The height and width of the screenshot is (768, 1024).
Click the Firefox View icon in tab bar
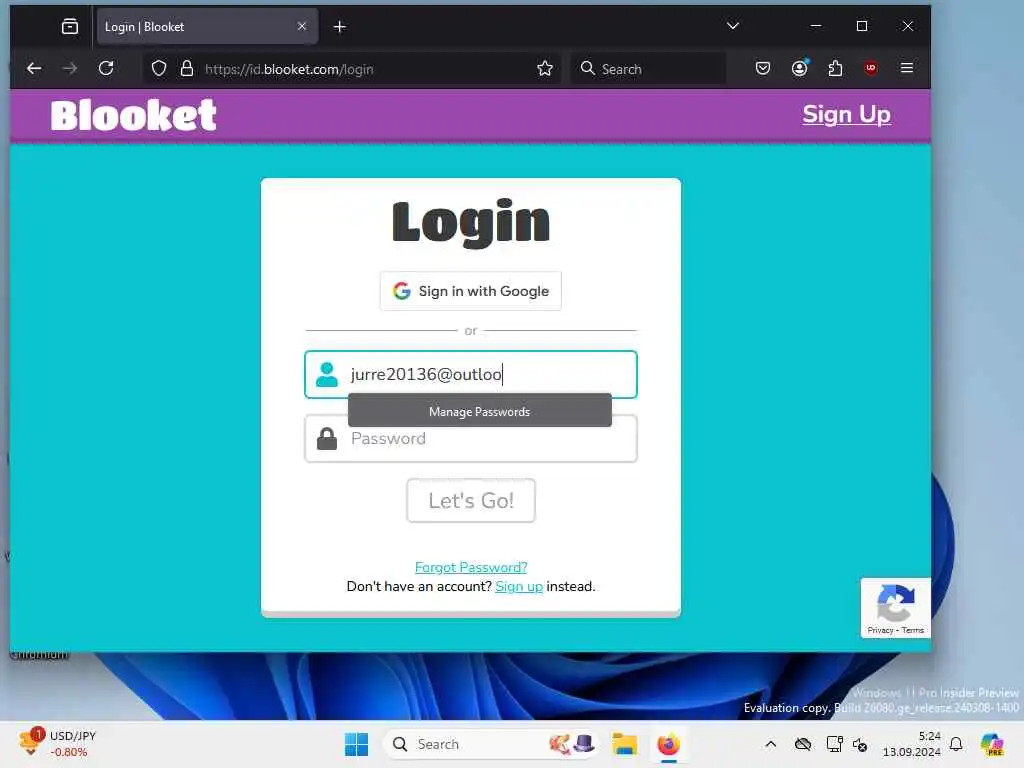pyautogui.click(x=70, y=27)
